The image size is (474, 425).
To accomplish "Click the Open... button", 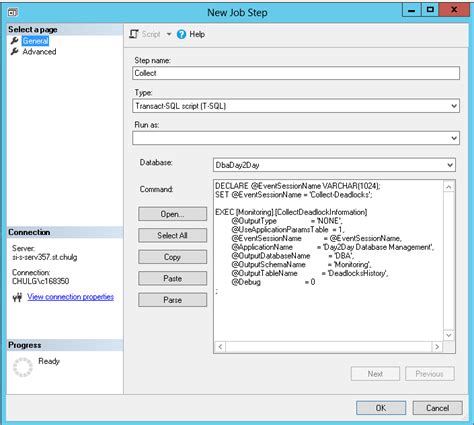I will [x=172, y=214].
